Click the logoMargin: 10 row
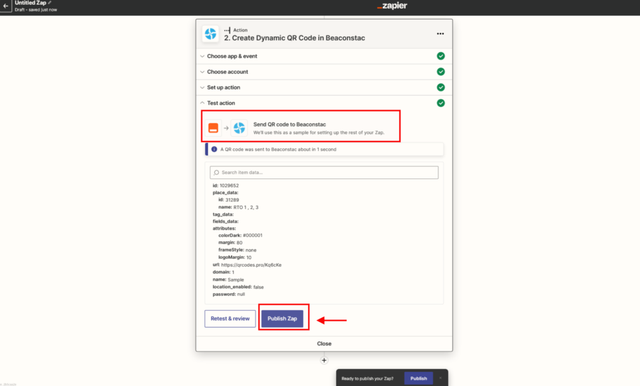640x386 pixels. (x=235, y=257)
